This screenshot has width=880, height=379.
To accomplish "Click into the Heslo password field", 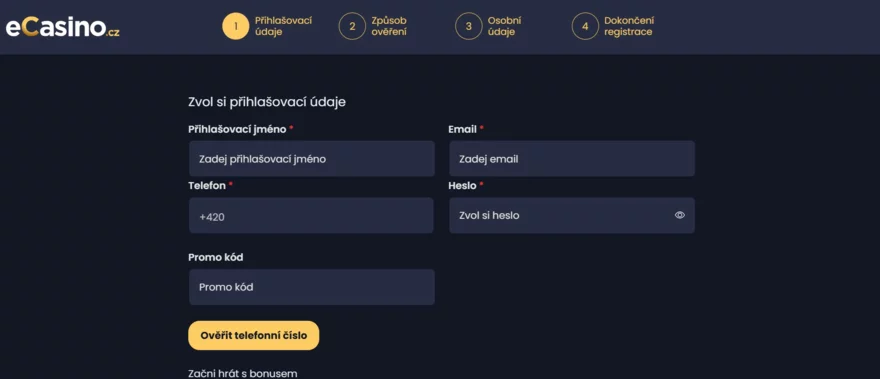I will point(572,216).
